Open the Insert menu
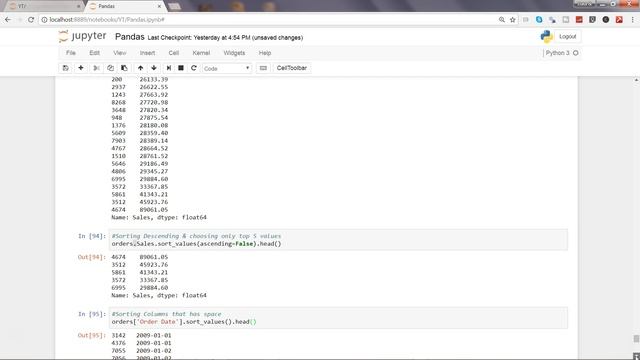Image resolution: width=640 pixels, height=360 pixels. (147, 53)
